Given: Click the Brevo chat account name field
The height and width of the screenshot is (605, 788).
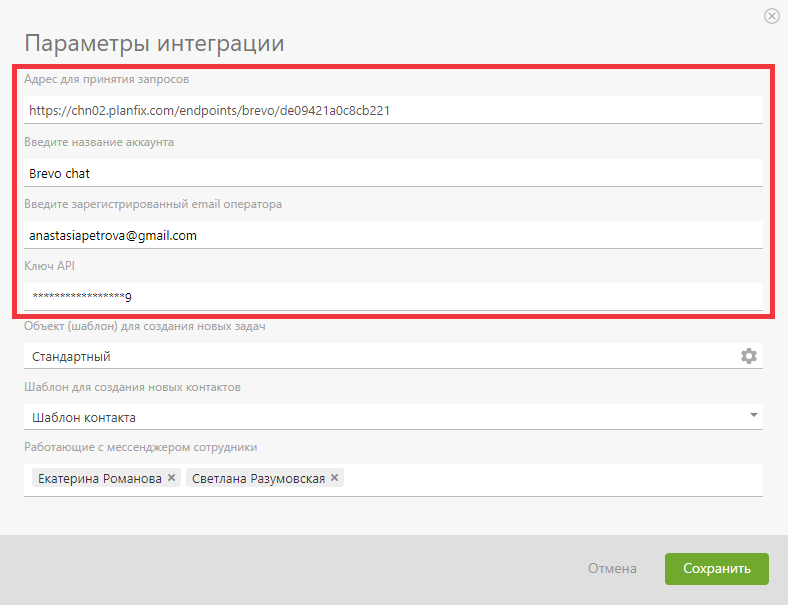Looking at the screenshot, I should 393,173.
